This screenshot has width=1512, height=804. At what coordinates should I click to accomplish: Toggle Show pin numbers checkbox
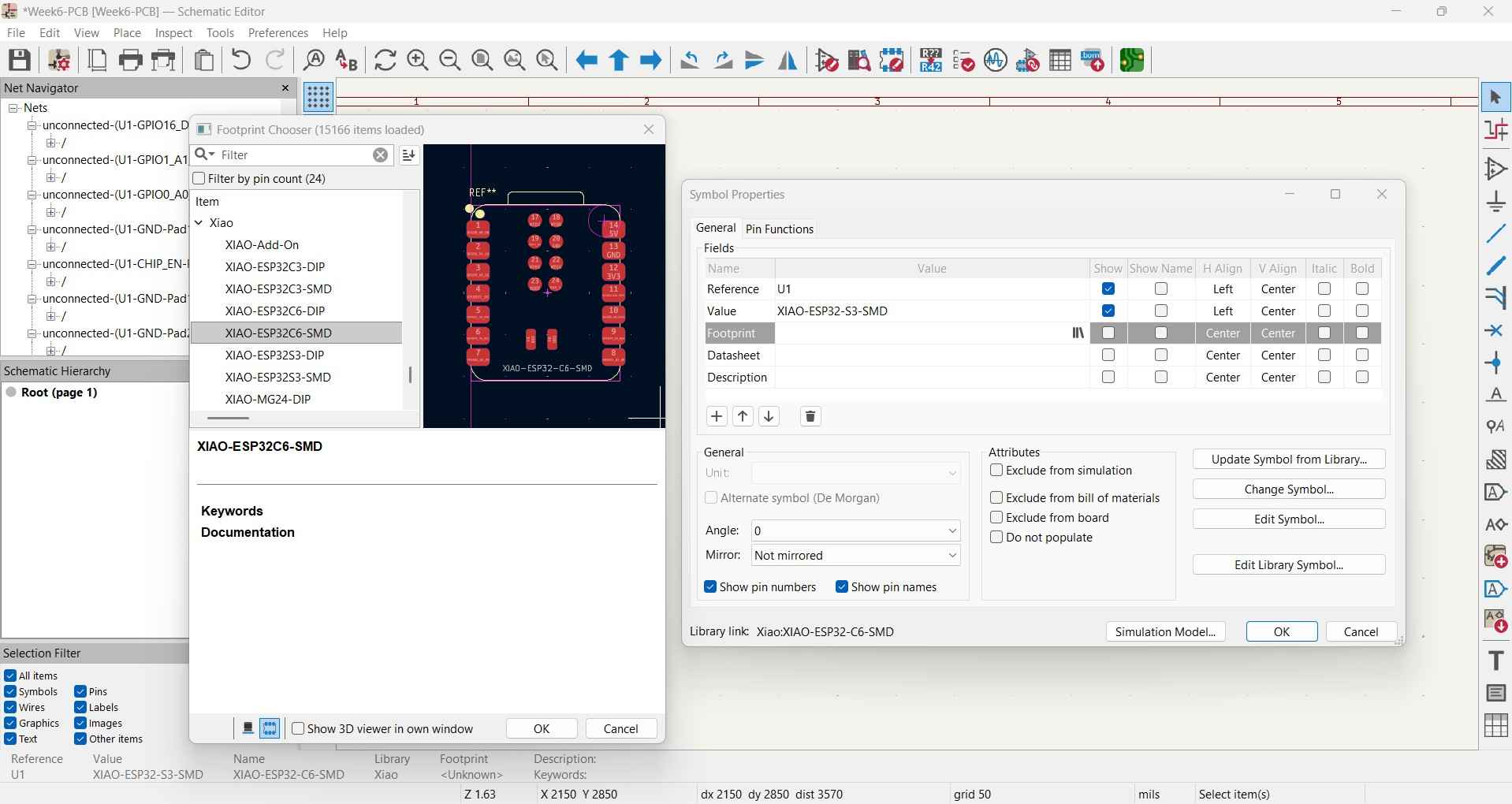pyautogui.click(x=710, y=587)
